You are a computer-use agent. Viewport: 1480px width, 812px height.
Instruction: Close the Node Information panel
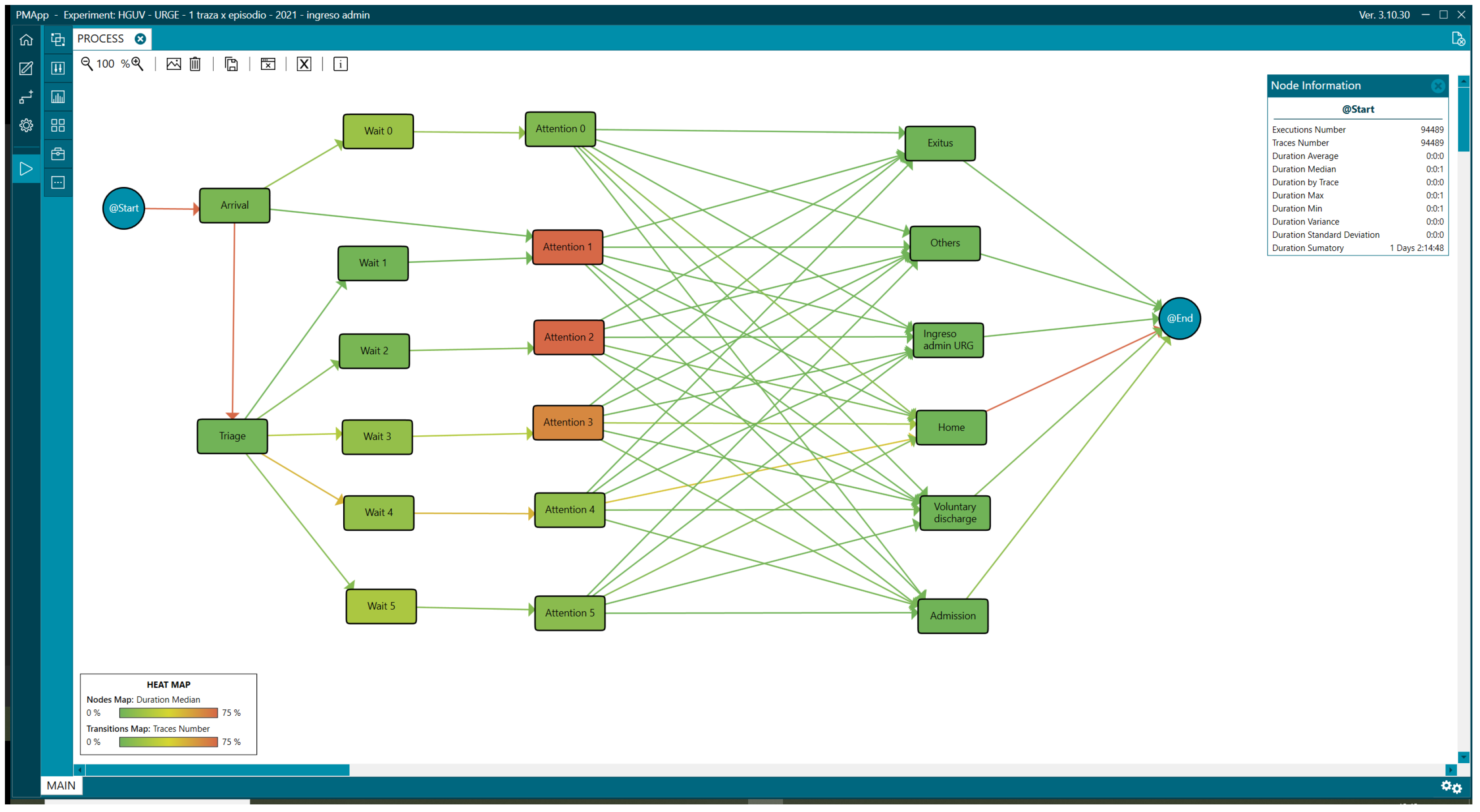(x=1437, y=86)
